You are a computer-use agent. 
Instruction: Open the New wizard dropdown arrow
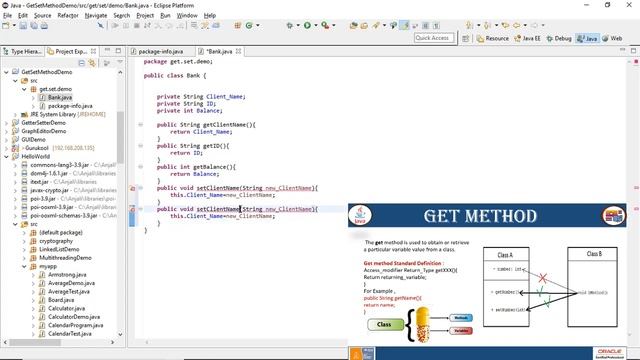click(x=14, y=25)
